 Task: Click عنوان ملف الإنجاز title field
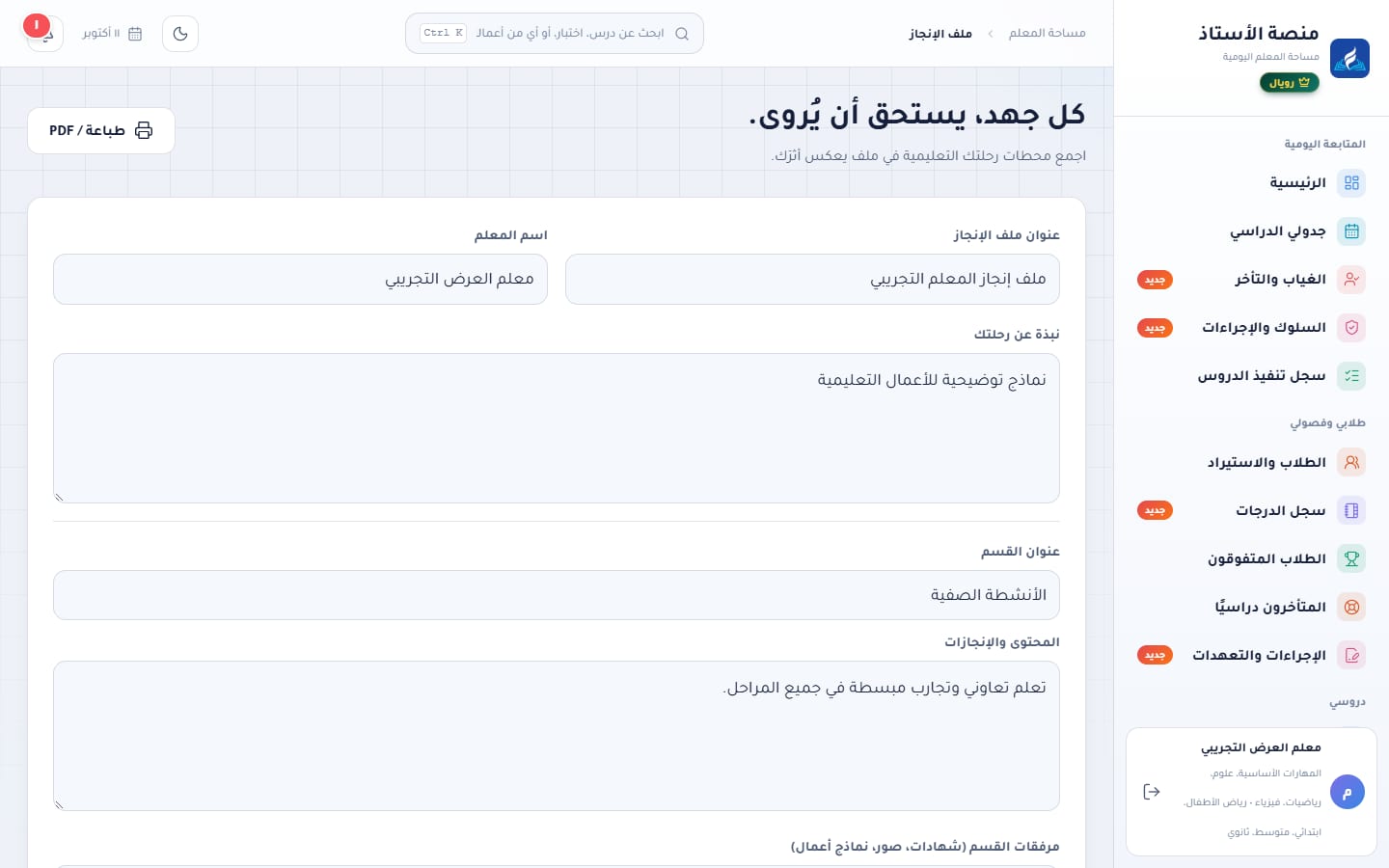coord(812,280)
